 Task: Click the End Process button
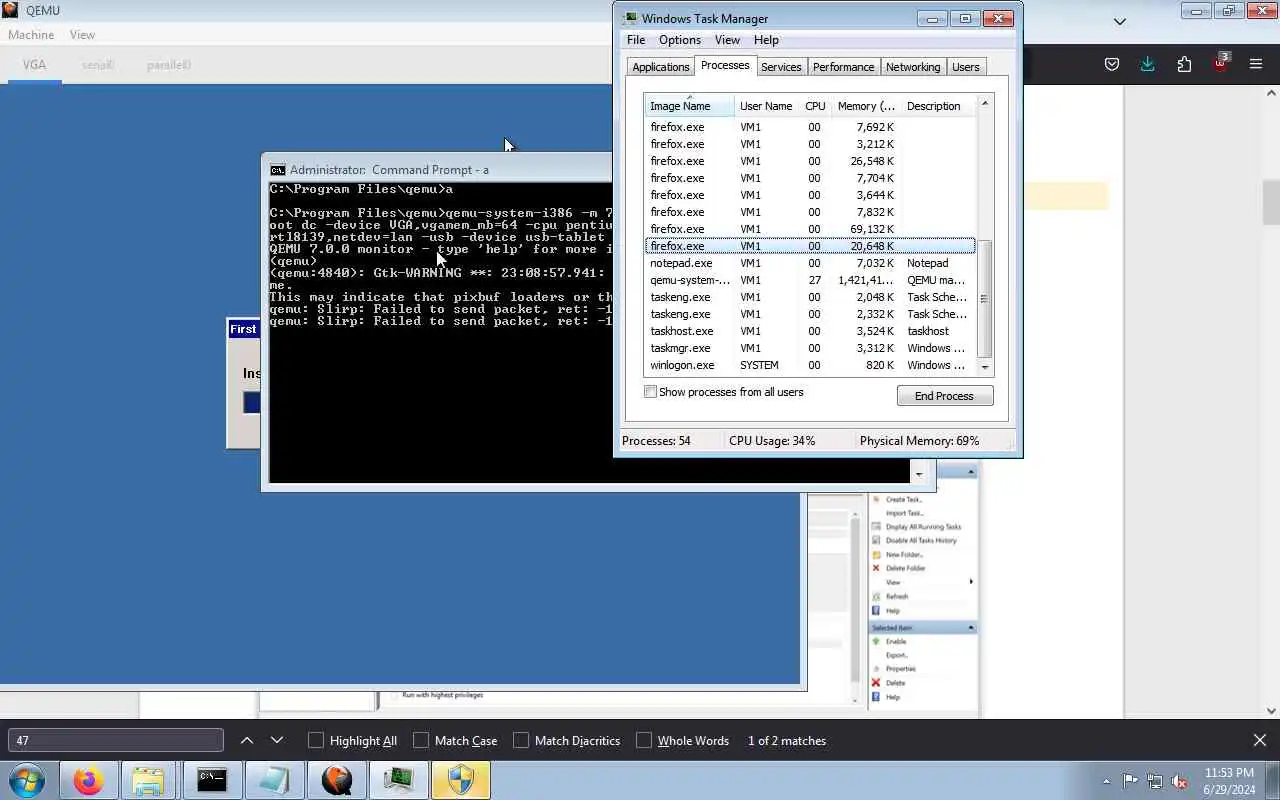(x=944, y=396)
